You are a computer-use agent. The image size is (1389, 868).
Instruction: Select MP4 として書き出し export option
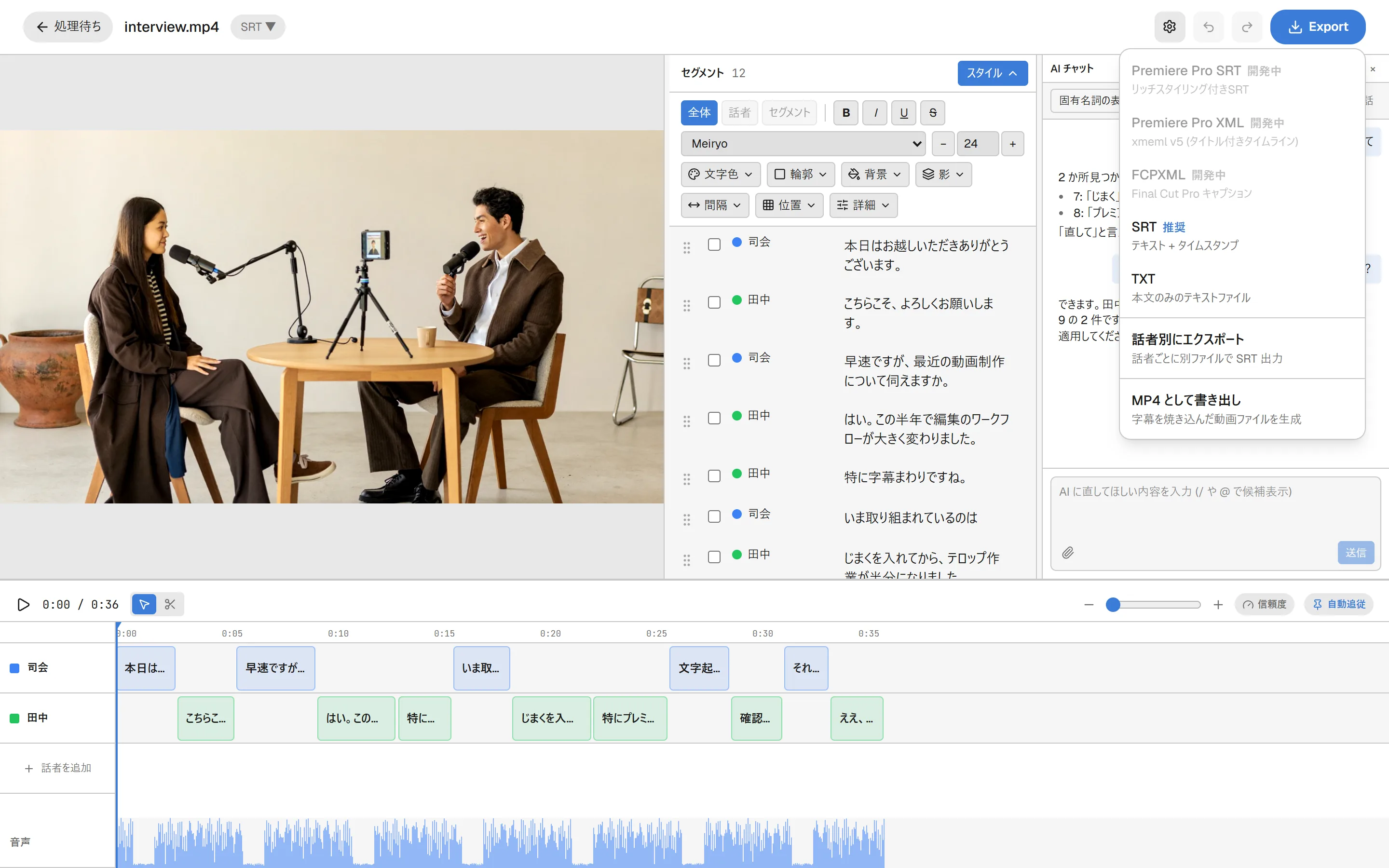[x=1242, y=409]
